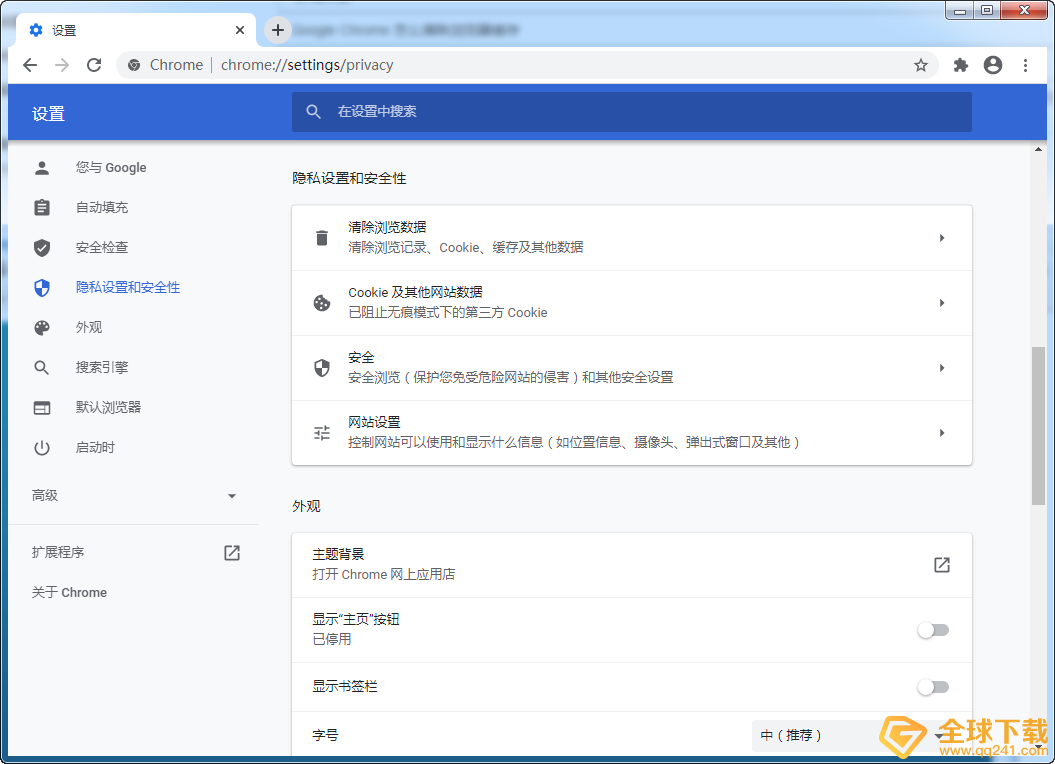Screen dimensions: 1055x764
Task: Select 外观 in the sidebar
Action: point(90,327)
